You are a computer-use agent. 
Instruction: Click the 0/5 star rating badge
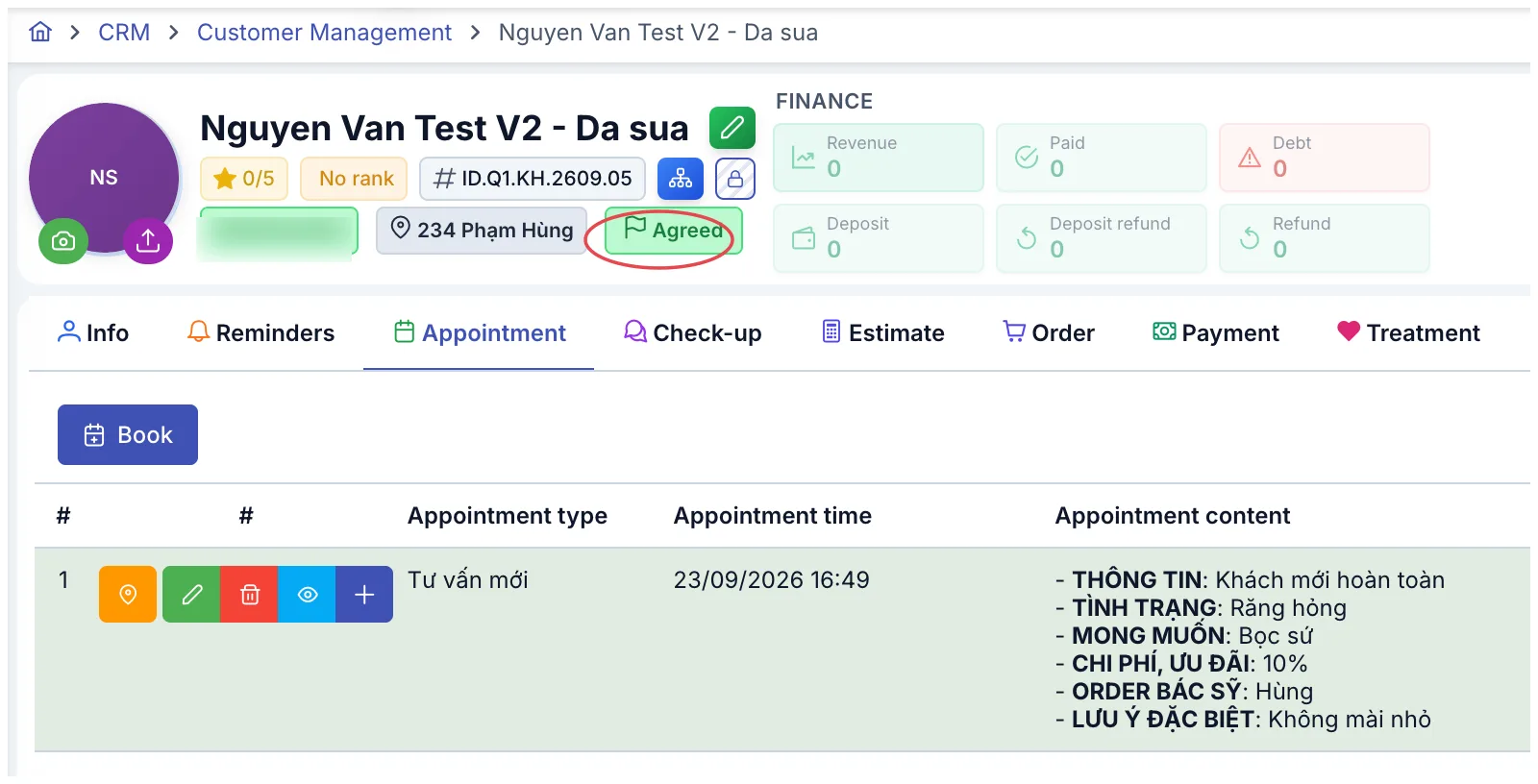tap(244, 179)
